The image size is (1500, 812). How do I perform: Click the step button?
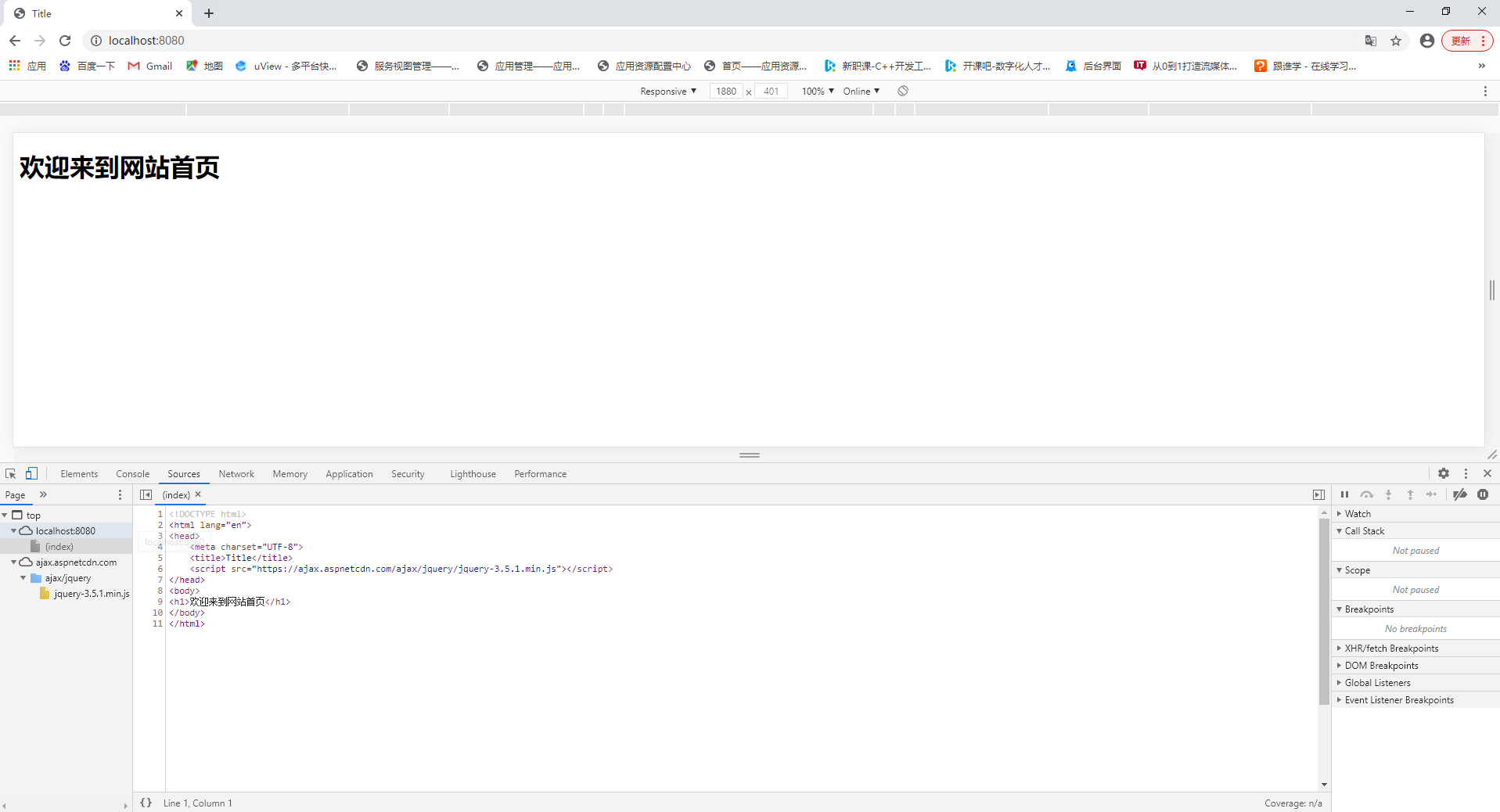(1431, 494)
